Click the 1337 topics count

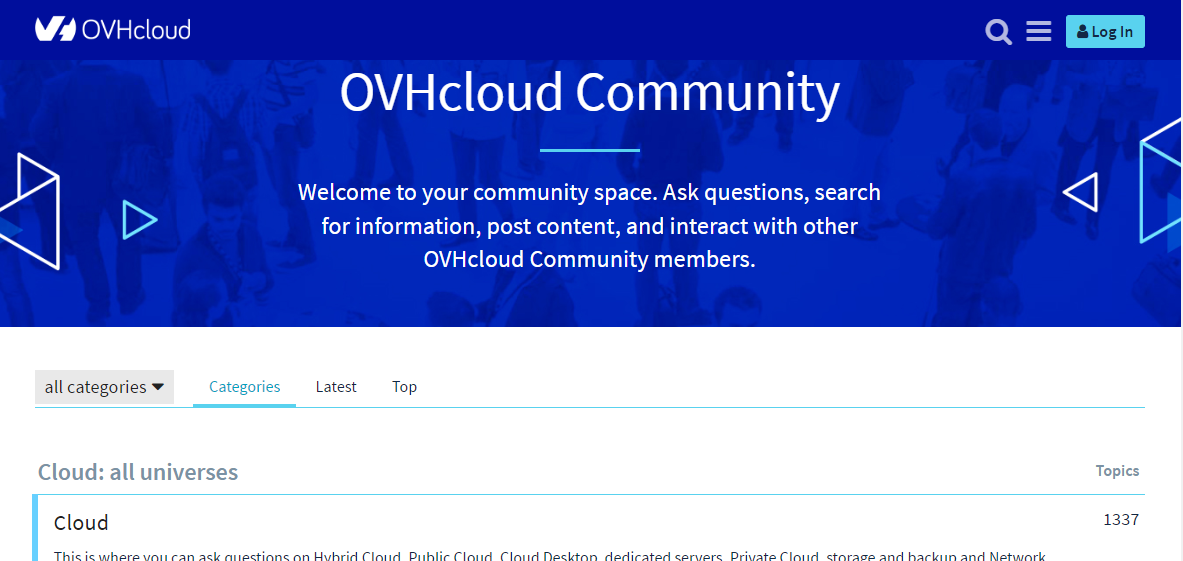[x=1120, y=520]
